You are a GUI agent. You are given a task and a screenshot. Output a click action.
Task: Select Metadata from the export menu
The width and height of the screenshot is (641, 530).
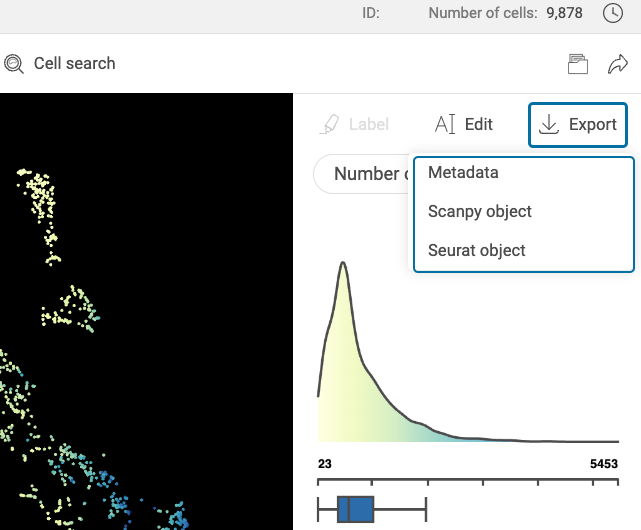[463, 173]
